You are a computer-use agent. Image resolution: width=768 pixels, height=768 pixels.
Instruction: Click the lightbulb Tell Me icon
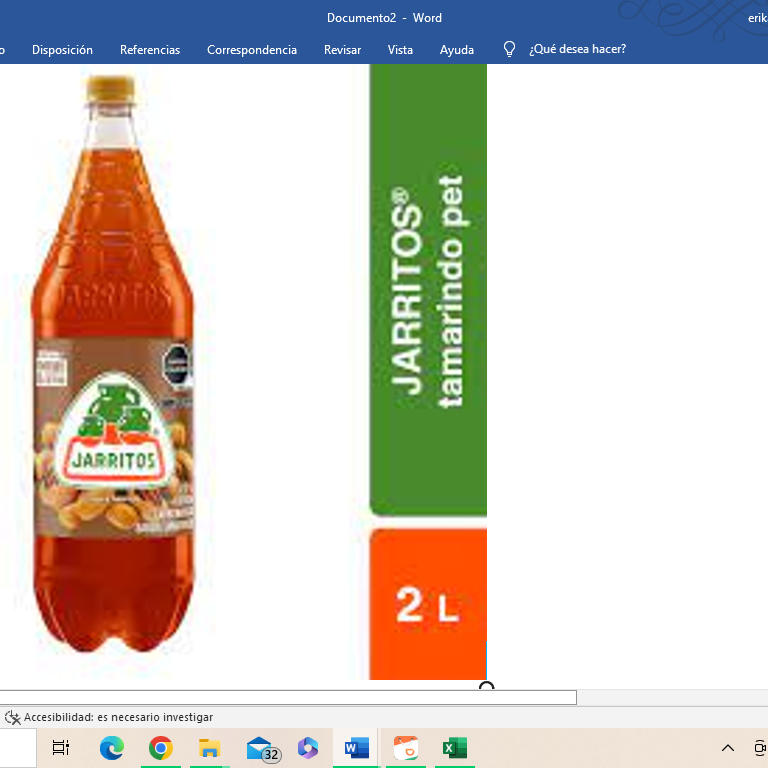click(509, 49)
